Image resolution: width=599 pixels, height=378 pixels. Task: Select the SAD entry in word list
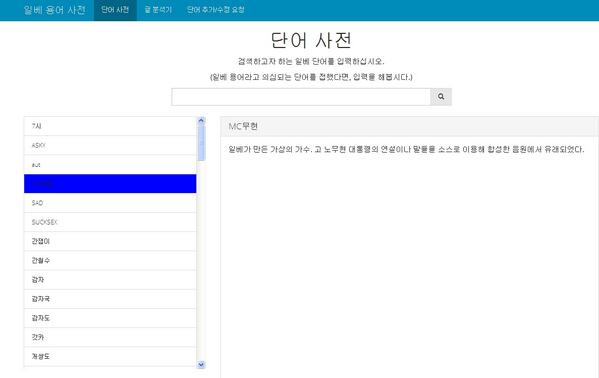(x=110, y=203)
